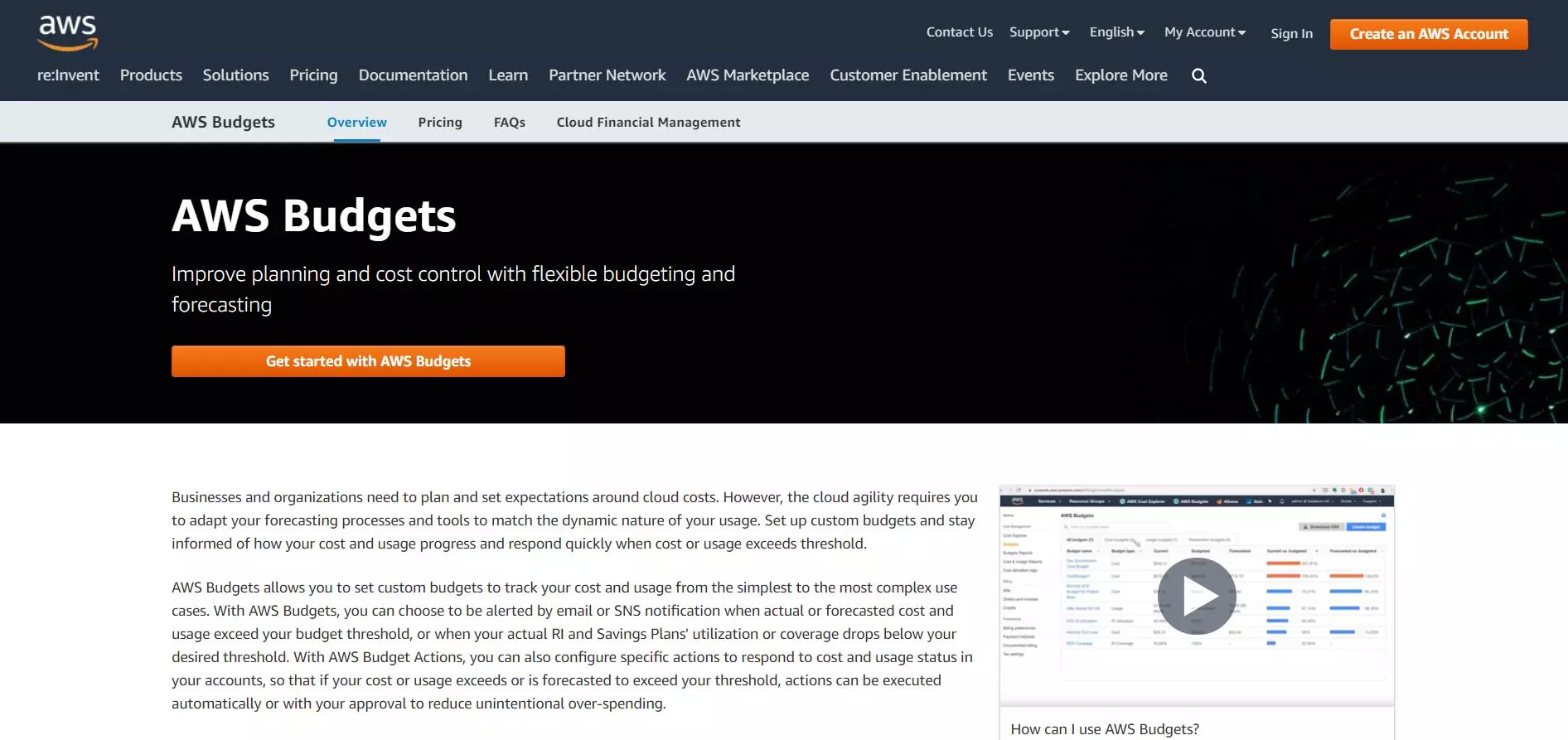
Task: Click Sign In link
Action: (x=1291, y=34)
